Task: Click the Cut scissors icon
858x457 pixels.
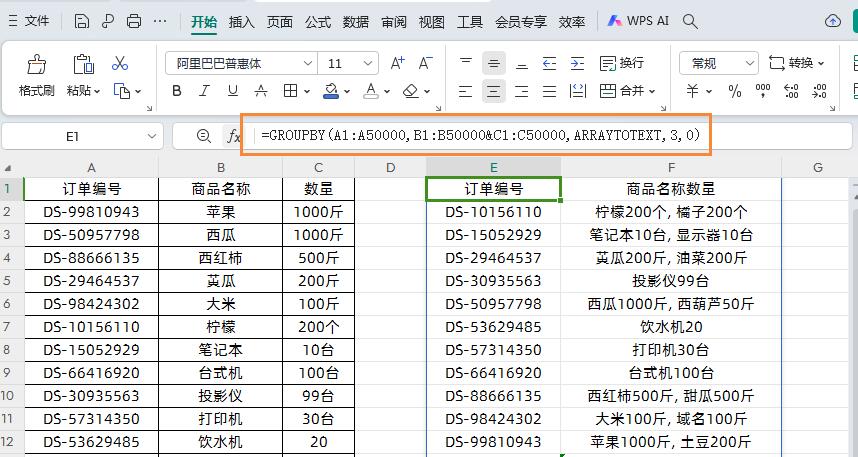Action: coord(120,63)
